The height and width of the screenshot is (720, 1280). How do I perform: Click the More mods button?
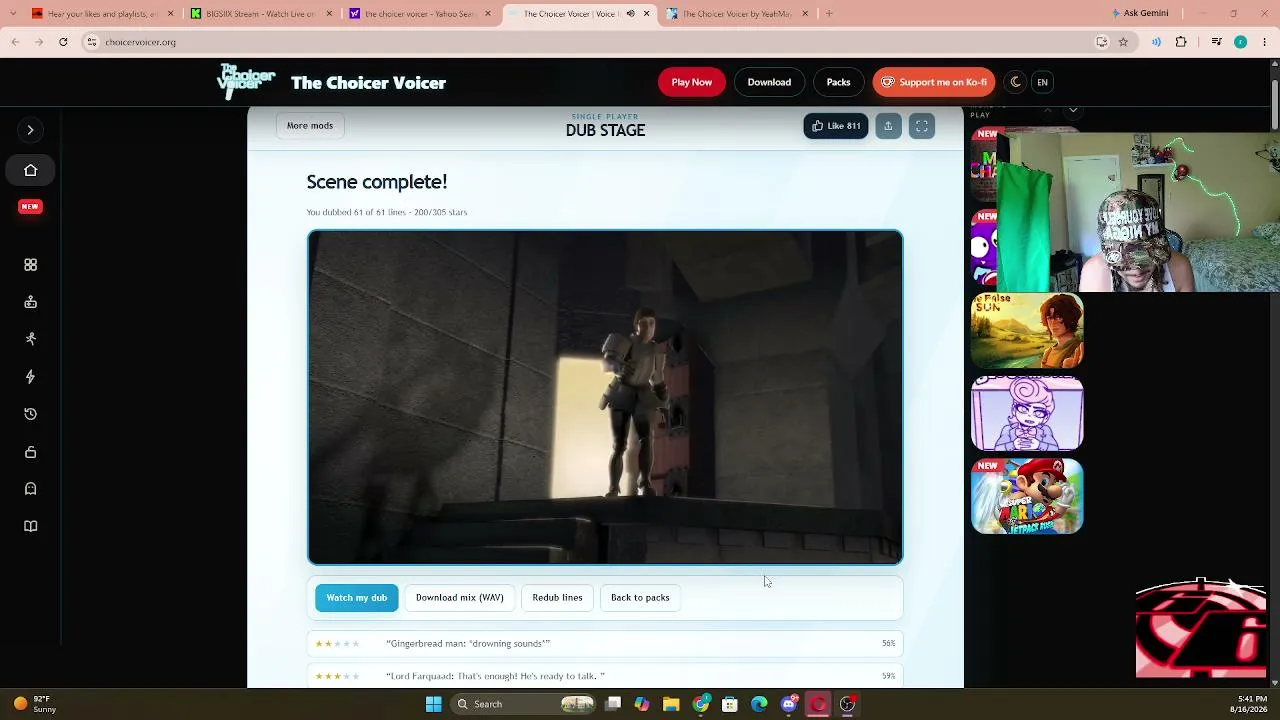pyautogui.click(x=310, y=126)
